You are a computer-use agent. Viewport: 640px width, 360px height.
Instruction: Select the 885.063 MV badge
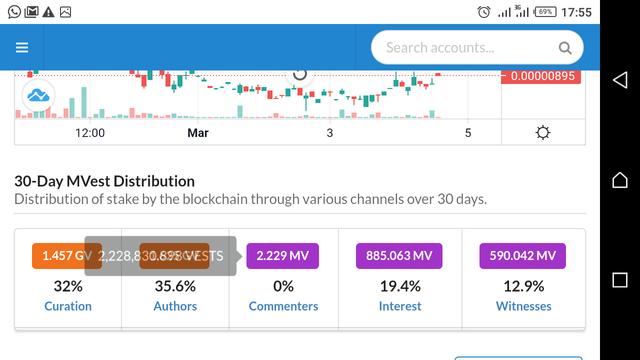399,256
